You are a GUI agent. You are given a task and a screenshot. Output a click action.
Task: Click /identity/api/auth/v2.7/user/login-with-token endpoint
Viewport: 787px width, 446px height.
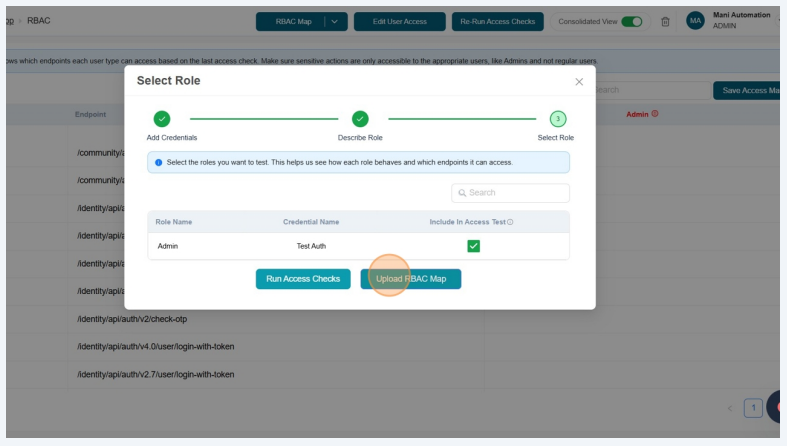click(x=156, y=374)
